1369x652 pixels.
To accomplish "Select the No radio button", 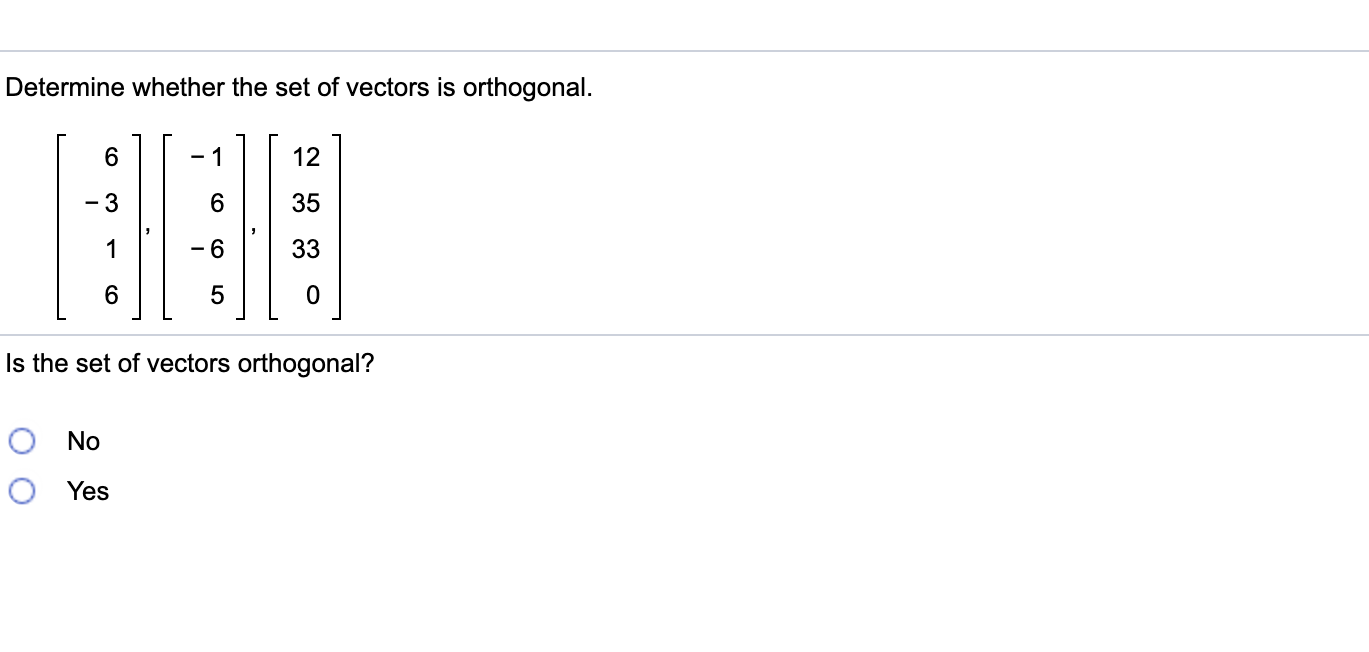I will (x=21, y=440).
